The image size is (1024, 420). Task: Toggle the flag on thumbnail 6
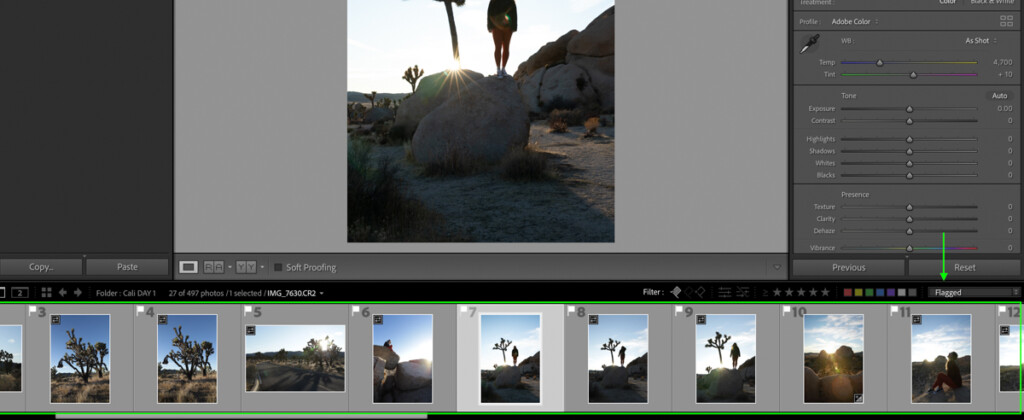click(x=356, y=310)
